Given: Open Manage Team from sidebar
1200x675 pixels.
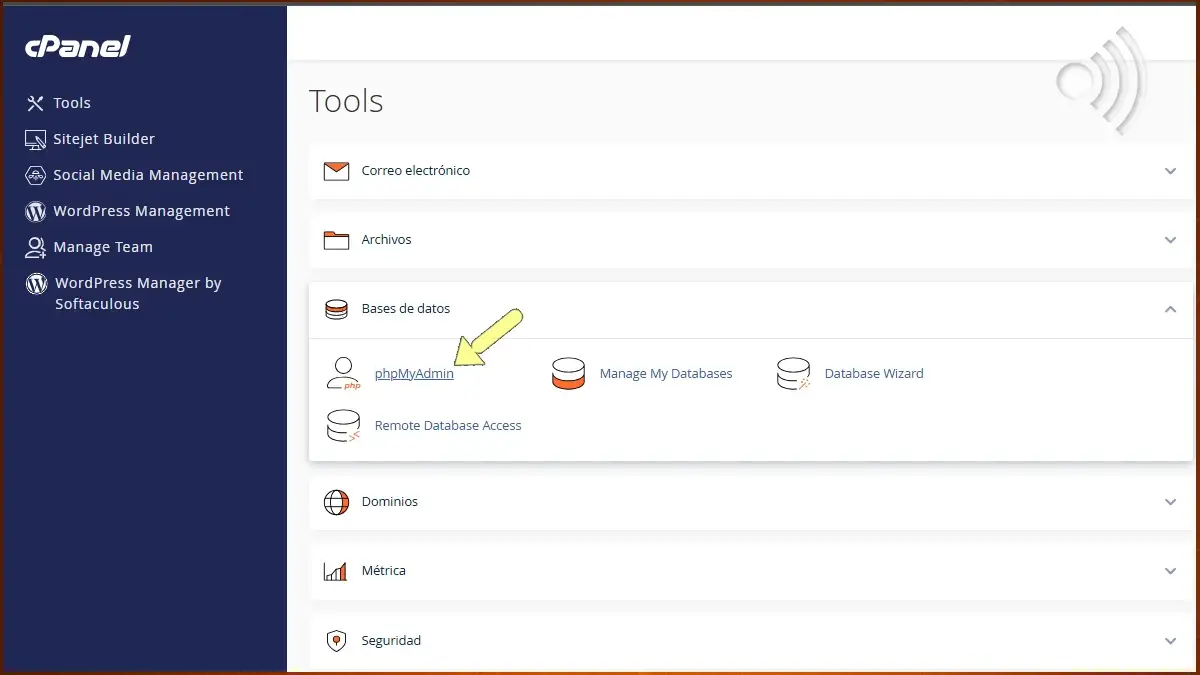Looking at the screenshot, I should [x=103, y=247].
